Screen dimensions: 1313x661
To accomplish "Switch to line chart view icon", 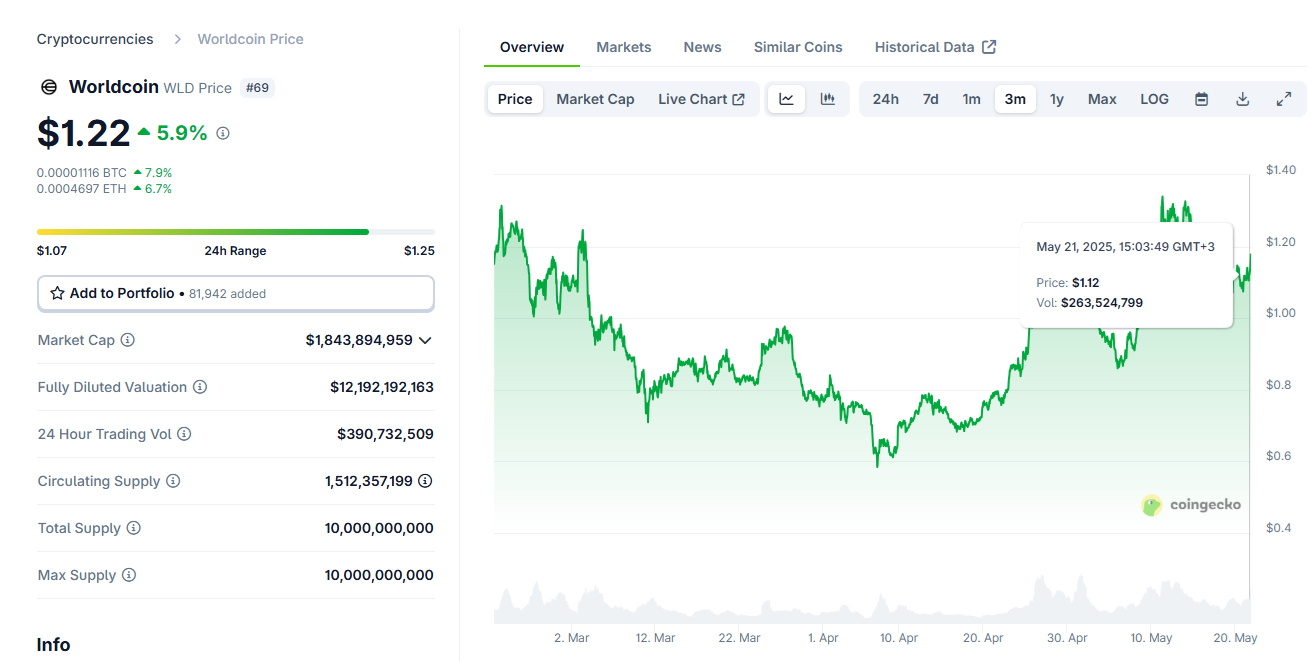I will (x=787, y=99).
